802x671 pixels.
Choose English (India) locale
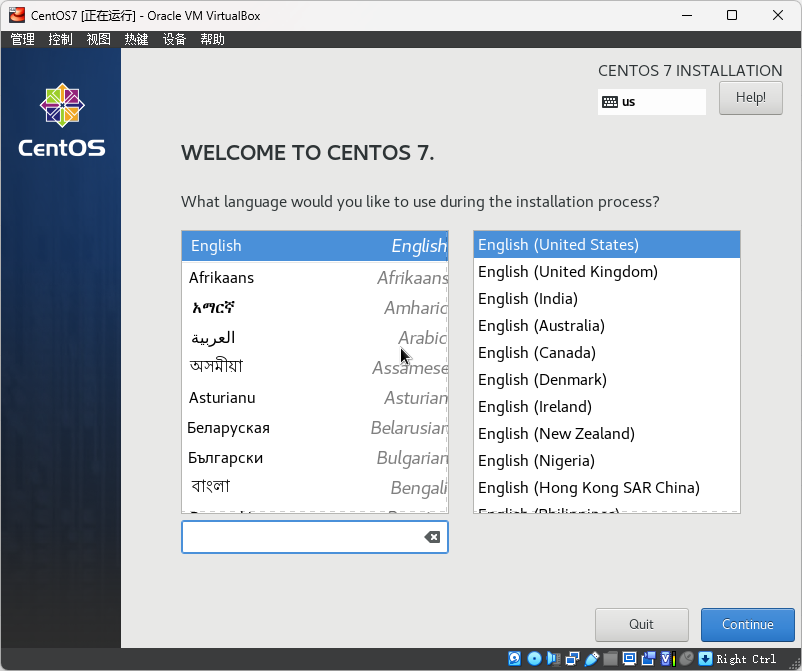[607, 299]
